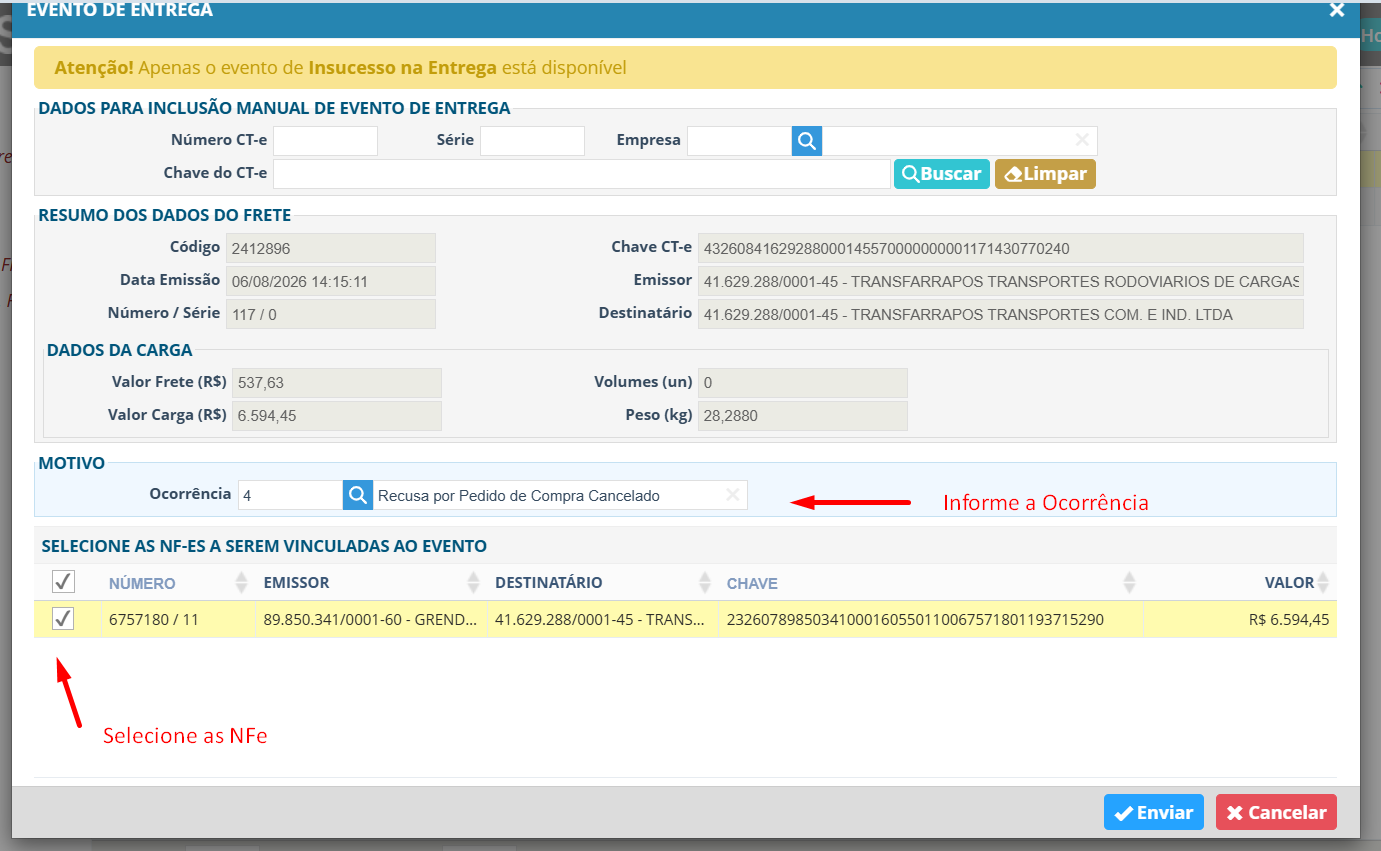The width and height of the screenshot is (1381, 851).
Task: Click the Cancelar button
Action: point(1276,812)
